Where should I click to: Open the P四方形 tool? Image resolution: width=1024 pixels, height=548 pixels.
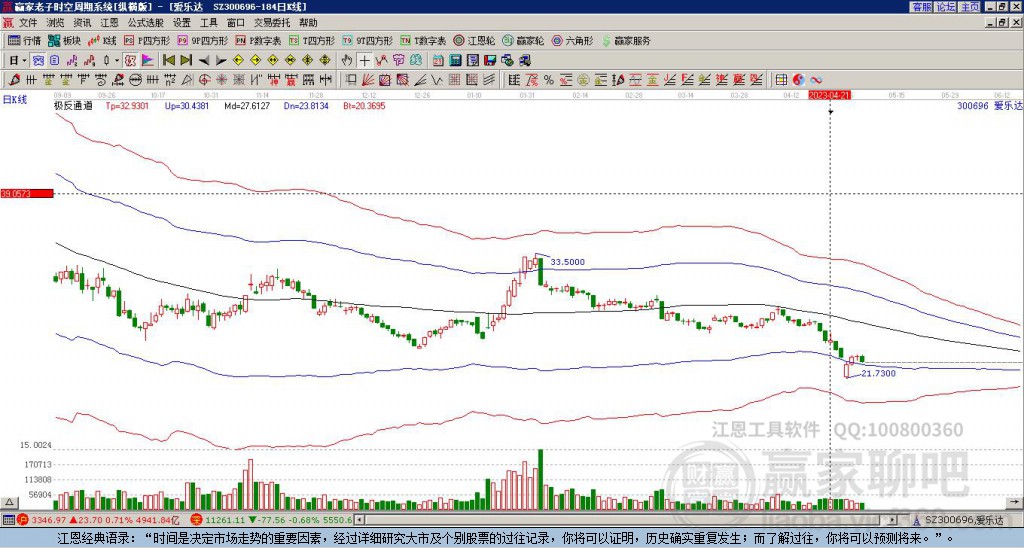pos(147,40)
